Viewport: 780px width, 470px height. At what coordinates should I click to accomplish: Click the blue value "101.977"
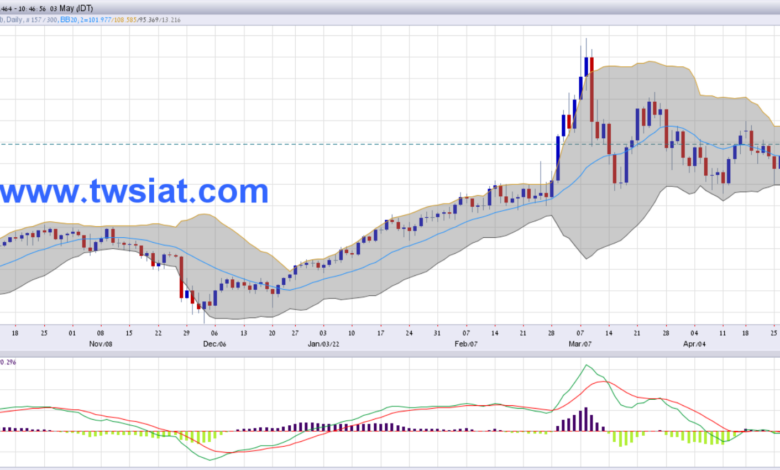click(99, 20)
